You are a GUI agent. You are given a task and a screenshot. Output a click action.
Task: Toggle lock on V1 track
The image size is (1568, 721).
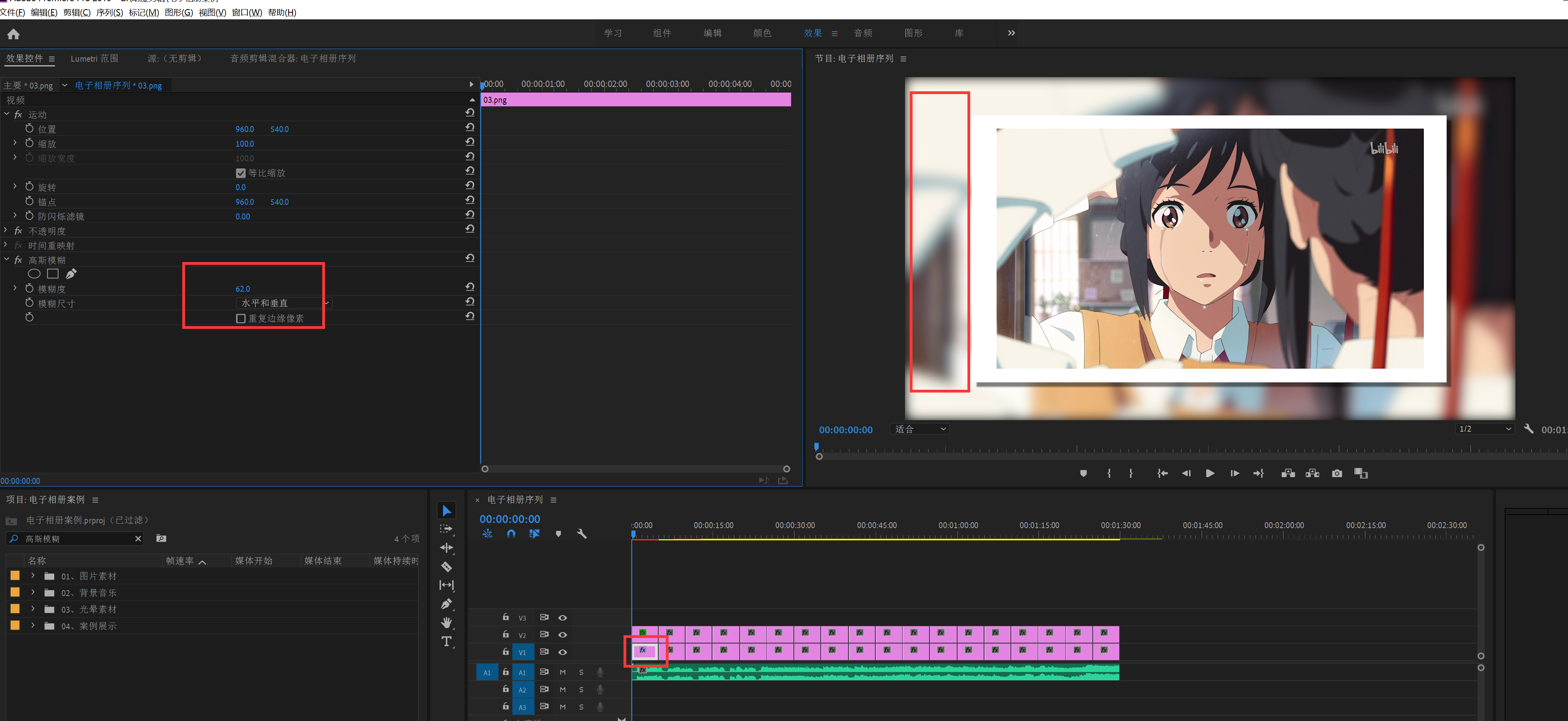(x=505, y=652)
